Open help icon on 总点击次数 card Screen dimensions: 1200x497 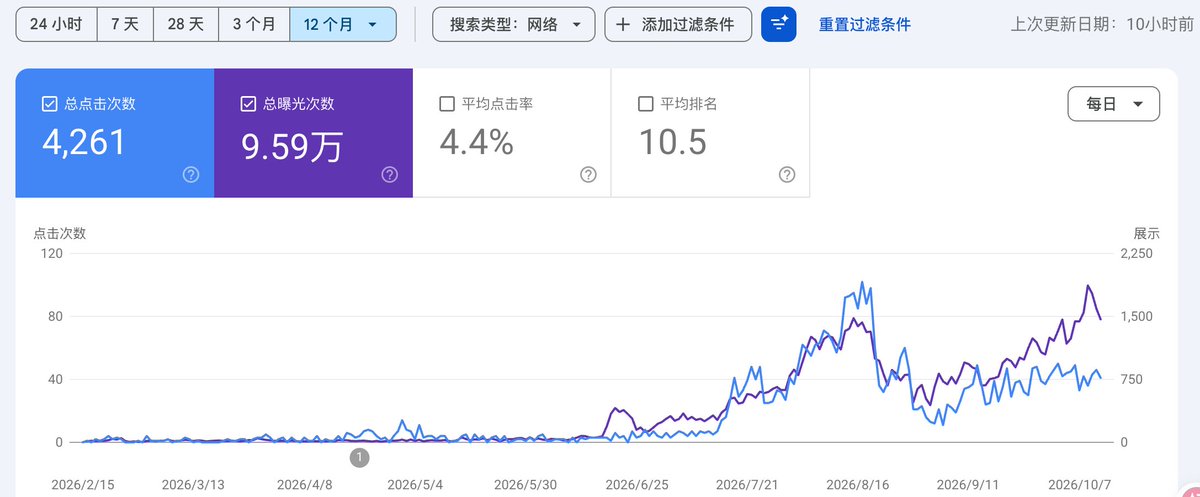[191, 174]
